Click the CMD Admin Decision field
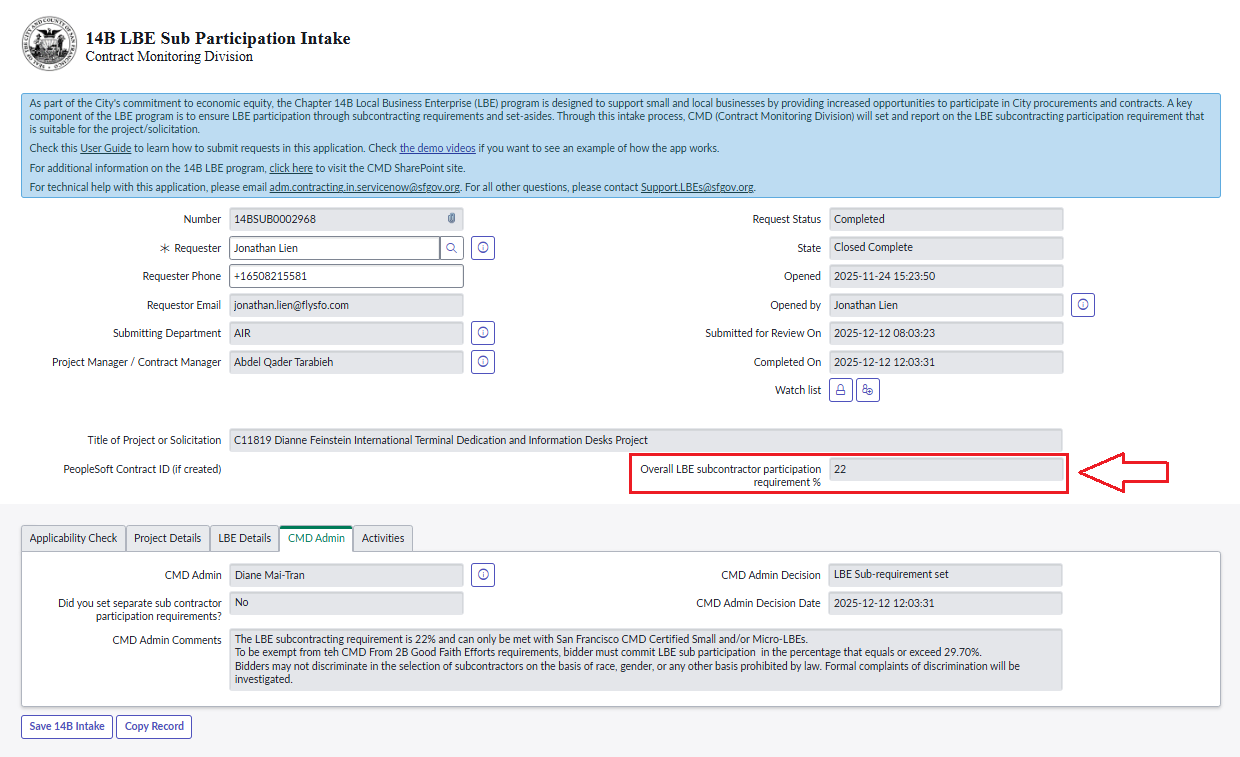The image size is (1240, 757). (946, 574)
